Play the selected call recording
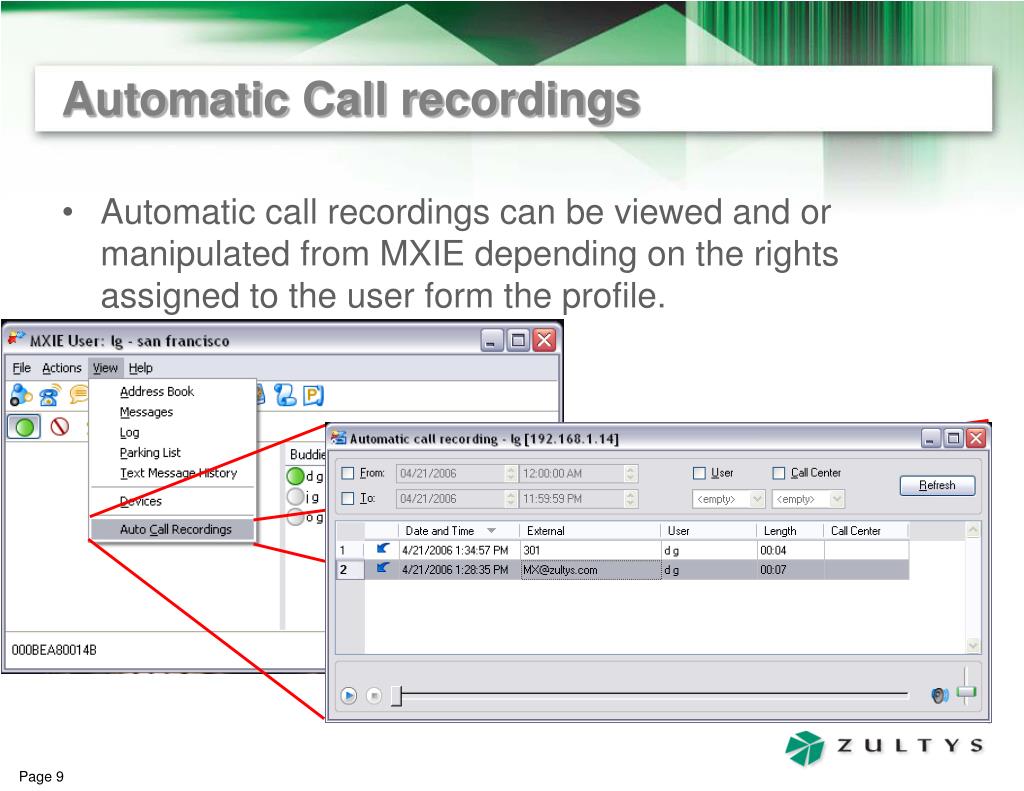Screen dimensions: 1024x791 click(349, 696)
